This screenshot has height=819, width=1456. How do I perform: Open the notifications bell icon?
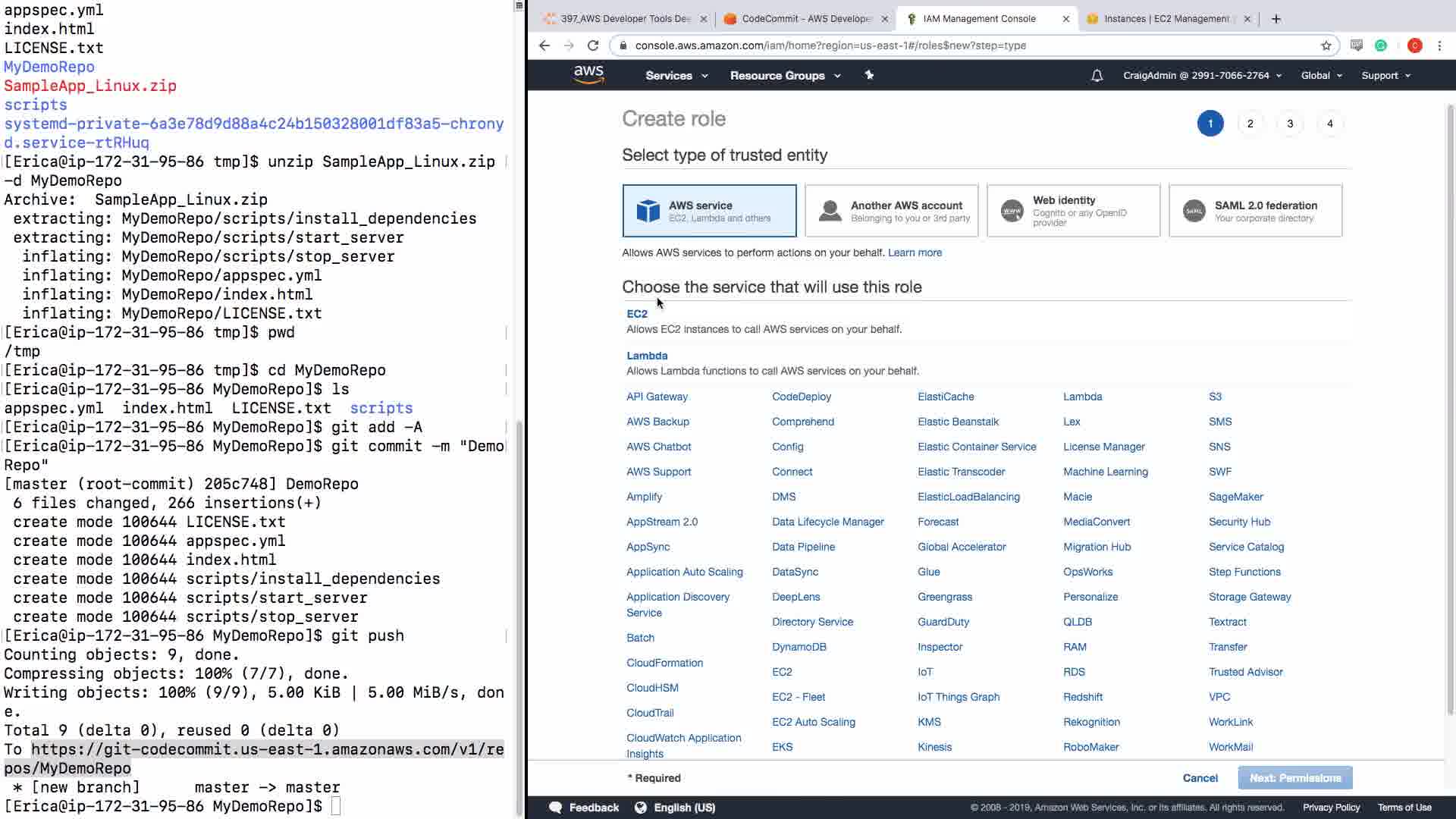[1097, 76]
